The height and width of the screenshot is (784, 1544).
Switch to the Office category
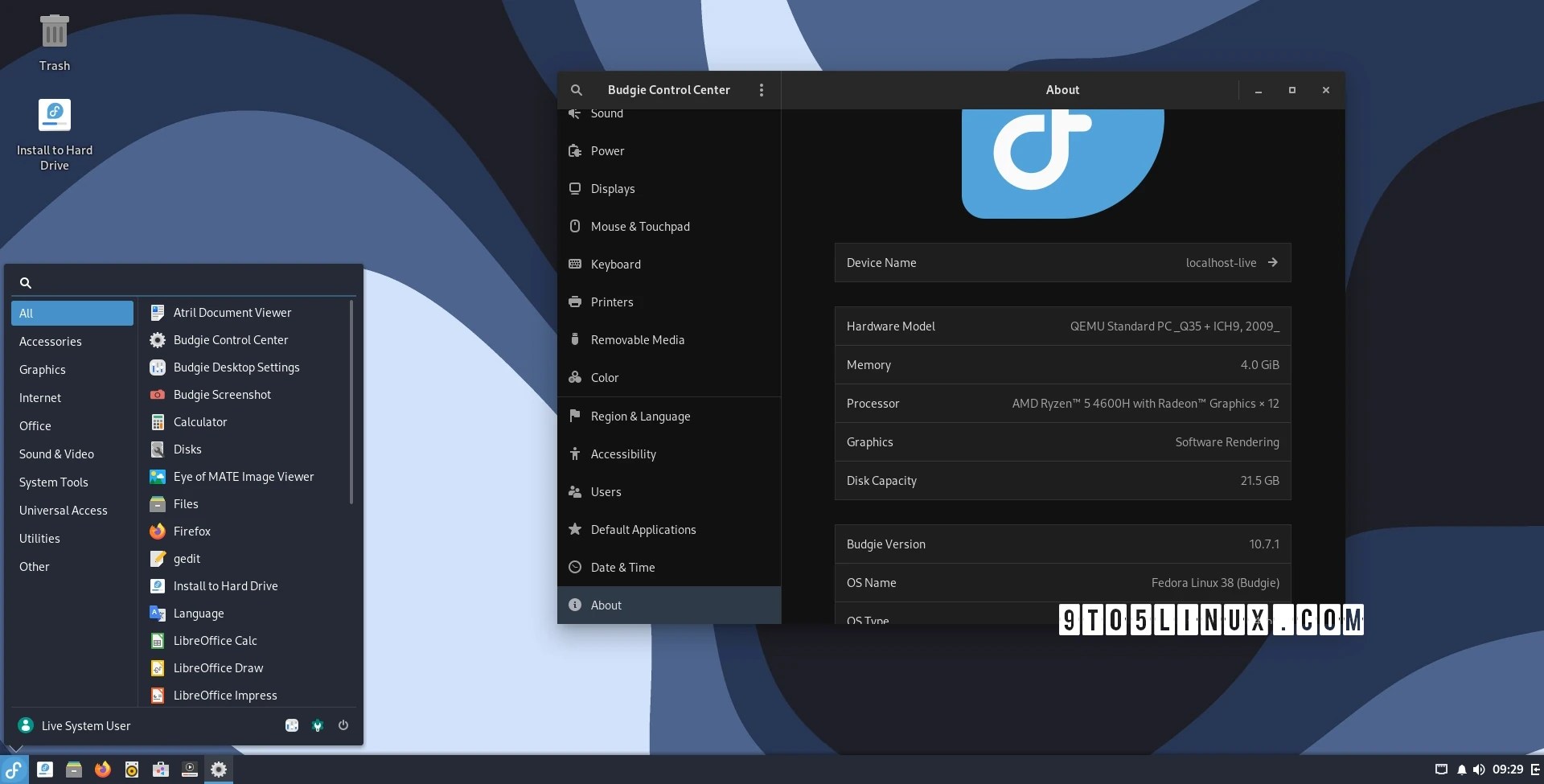pyautogui.click(x=35, y=425)
